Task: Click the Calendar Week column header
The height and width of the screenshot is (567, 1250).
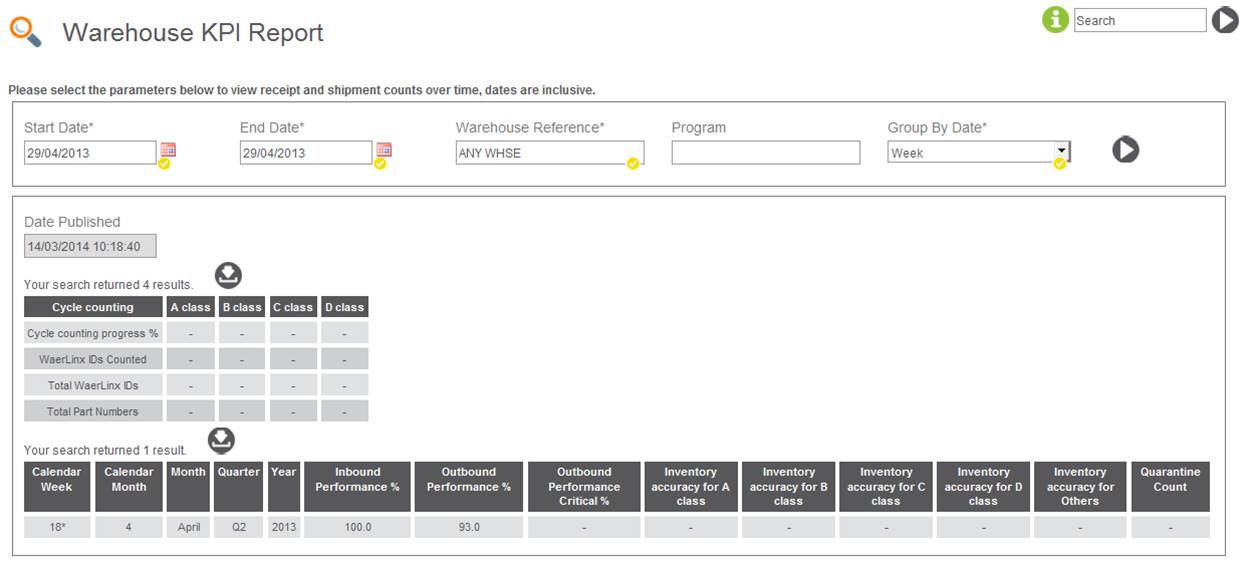Action: (57, 487)
